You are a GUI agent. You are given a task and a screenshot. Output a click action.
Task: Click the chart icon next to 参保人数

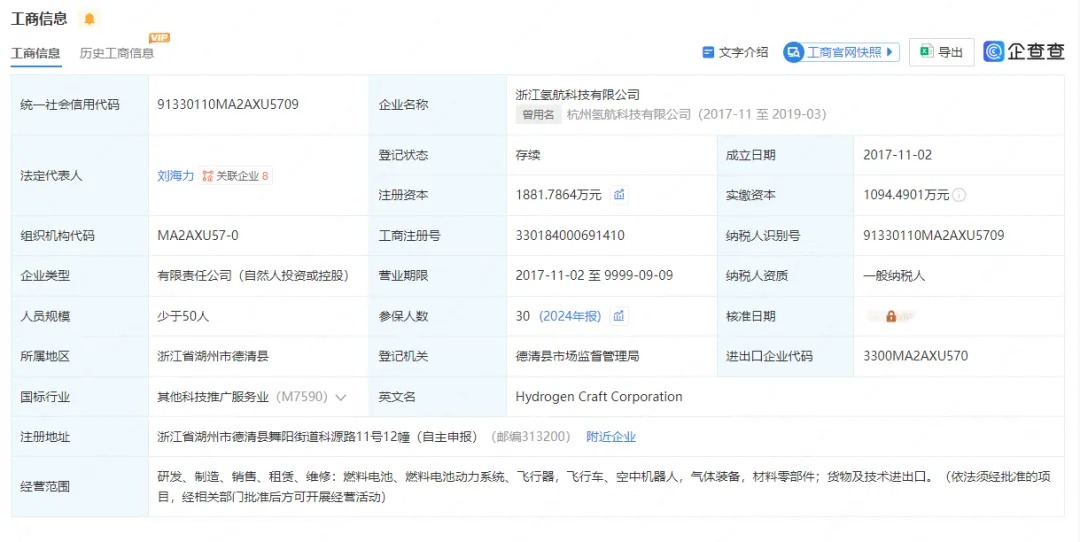point(619,316)
